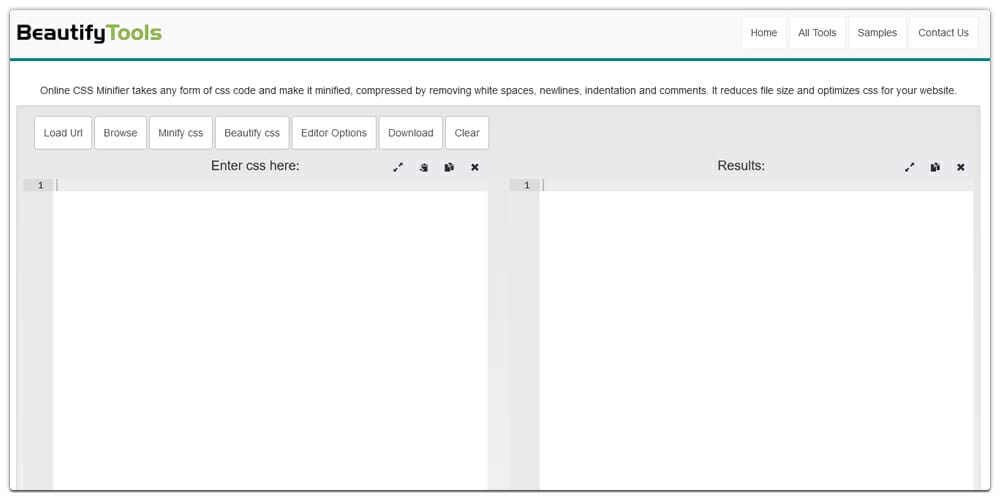Expand the Results editor to fullscreen
This screenshot has width=1000, height=500.
point(909,167)
